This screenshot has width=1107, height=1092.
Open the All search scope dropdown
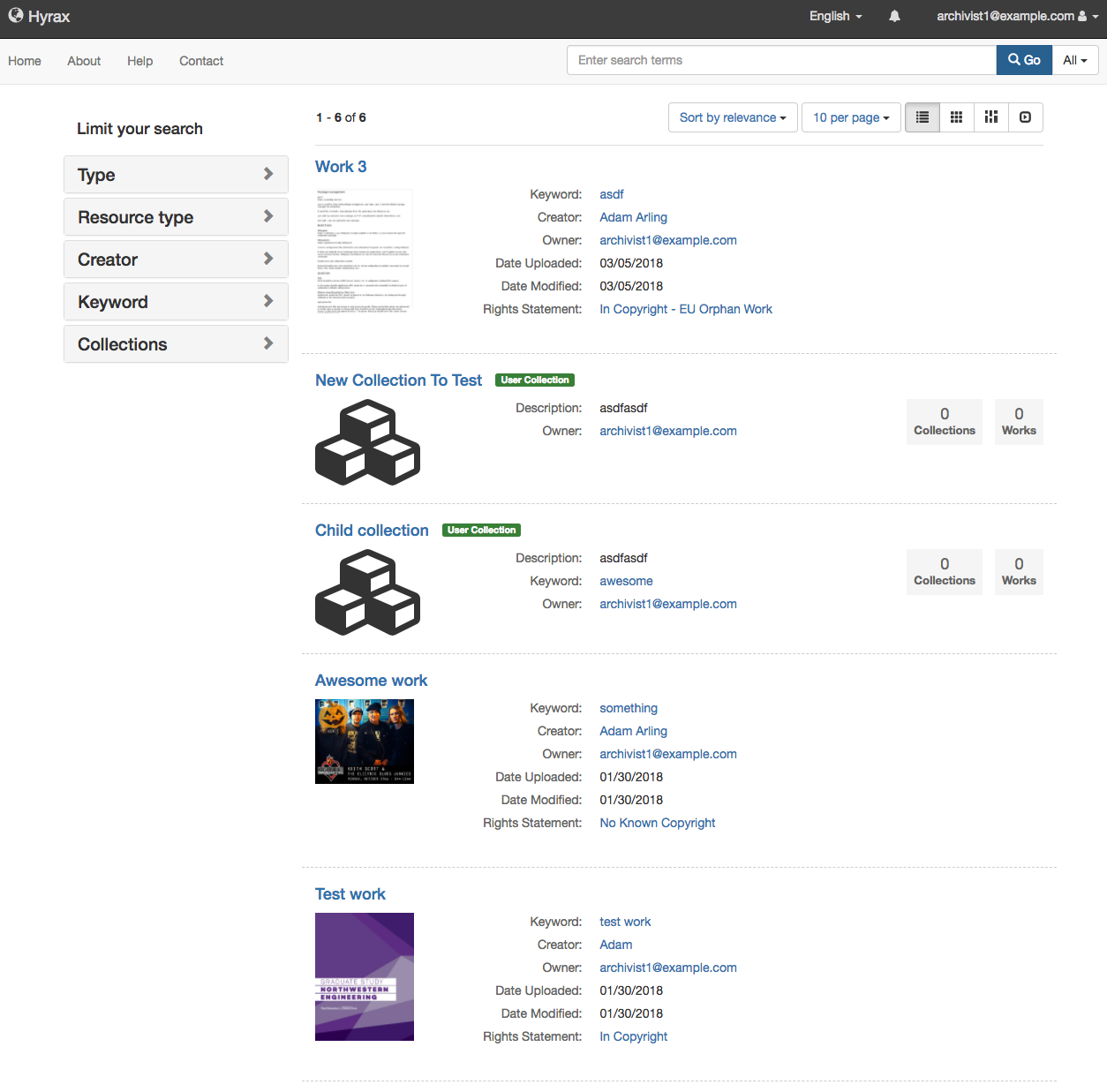(x=1075, y=60)
